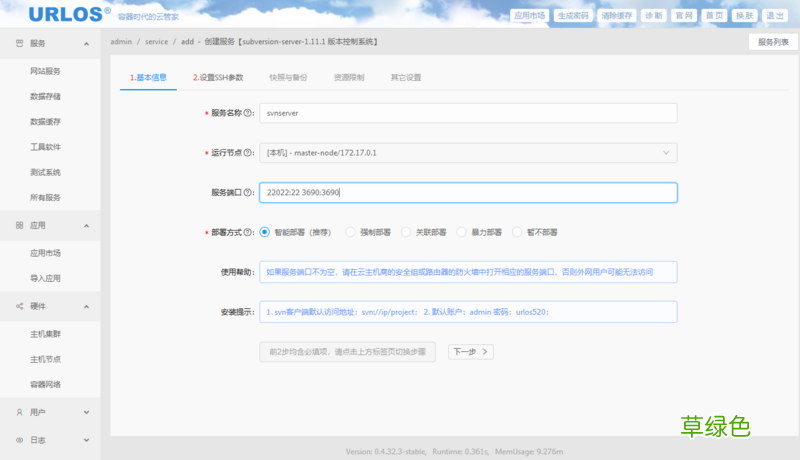800x460 pixels.
Task: Click the 下一步 button
Action: click(470, 352)
